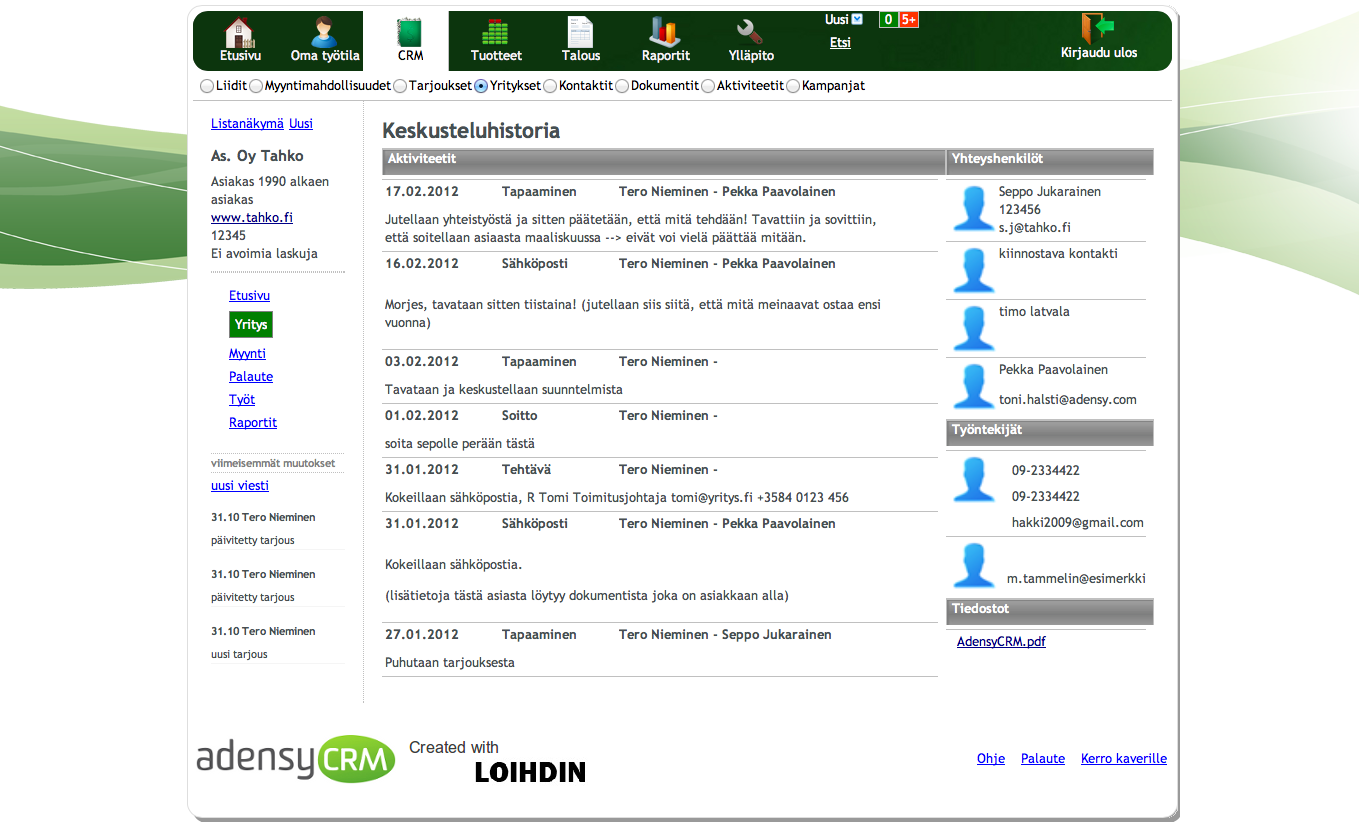Open the Etusivu house icon
This screenshot has height=836, width=1359.
pos(240,32)
